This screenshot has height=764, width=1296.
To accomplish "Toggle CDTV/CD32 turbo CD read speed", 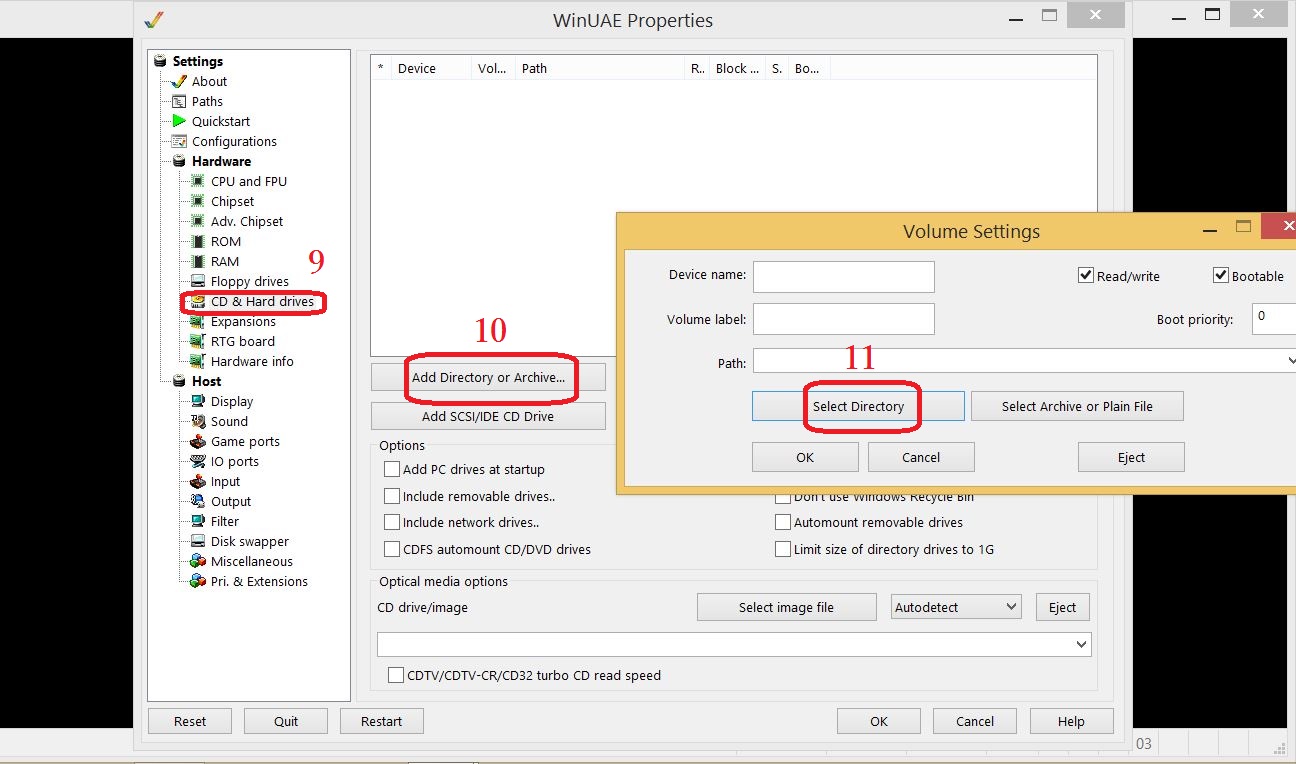I will point(396,675).
